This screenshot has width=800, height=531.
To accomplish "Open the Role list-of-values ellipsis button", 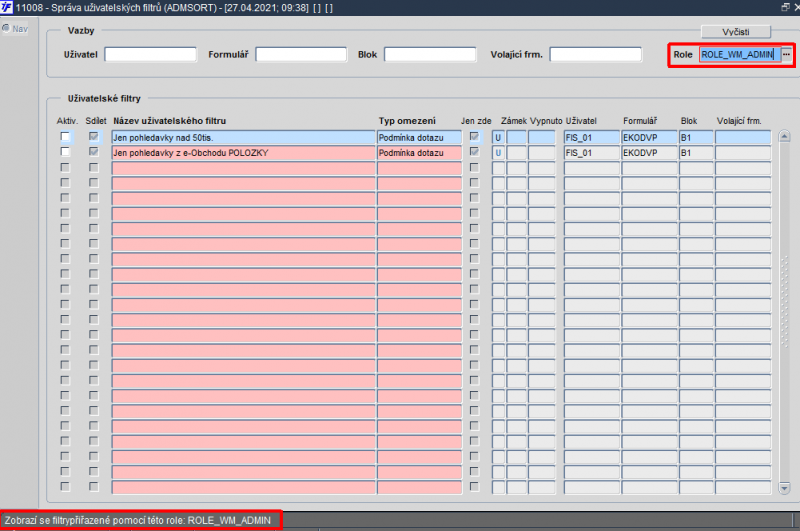I will pos(786,55).
